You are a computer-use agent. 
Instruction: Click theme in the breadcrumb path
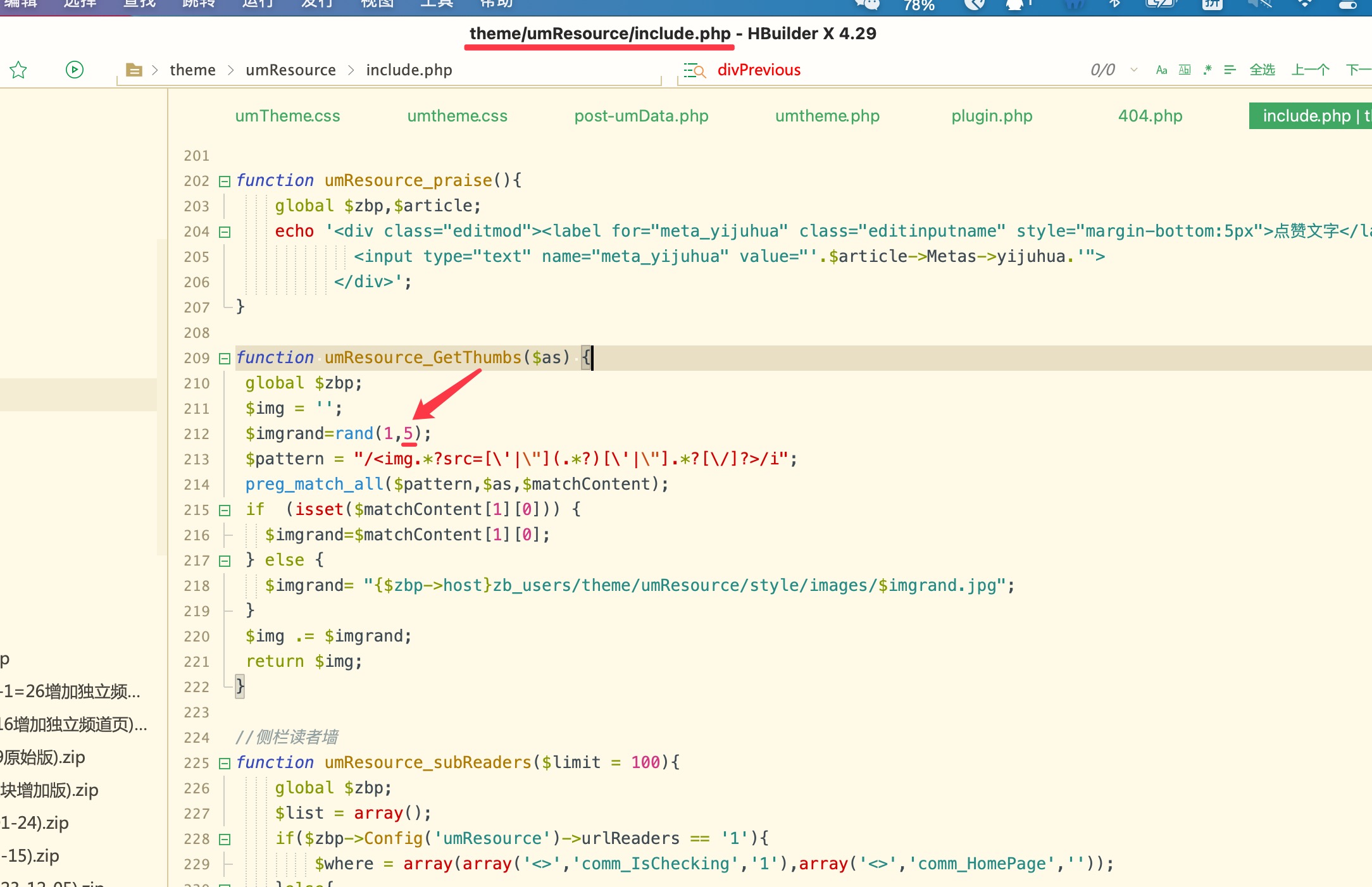192,70
